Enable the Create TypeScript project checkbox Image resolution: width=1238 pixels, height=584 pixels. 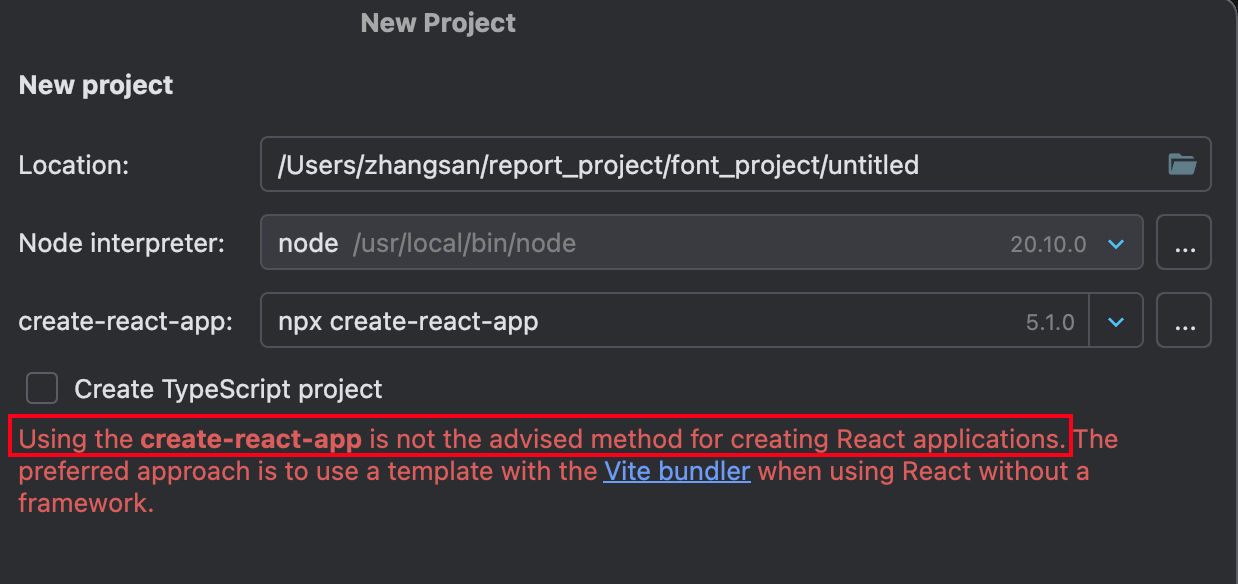(x=42, y=388)
